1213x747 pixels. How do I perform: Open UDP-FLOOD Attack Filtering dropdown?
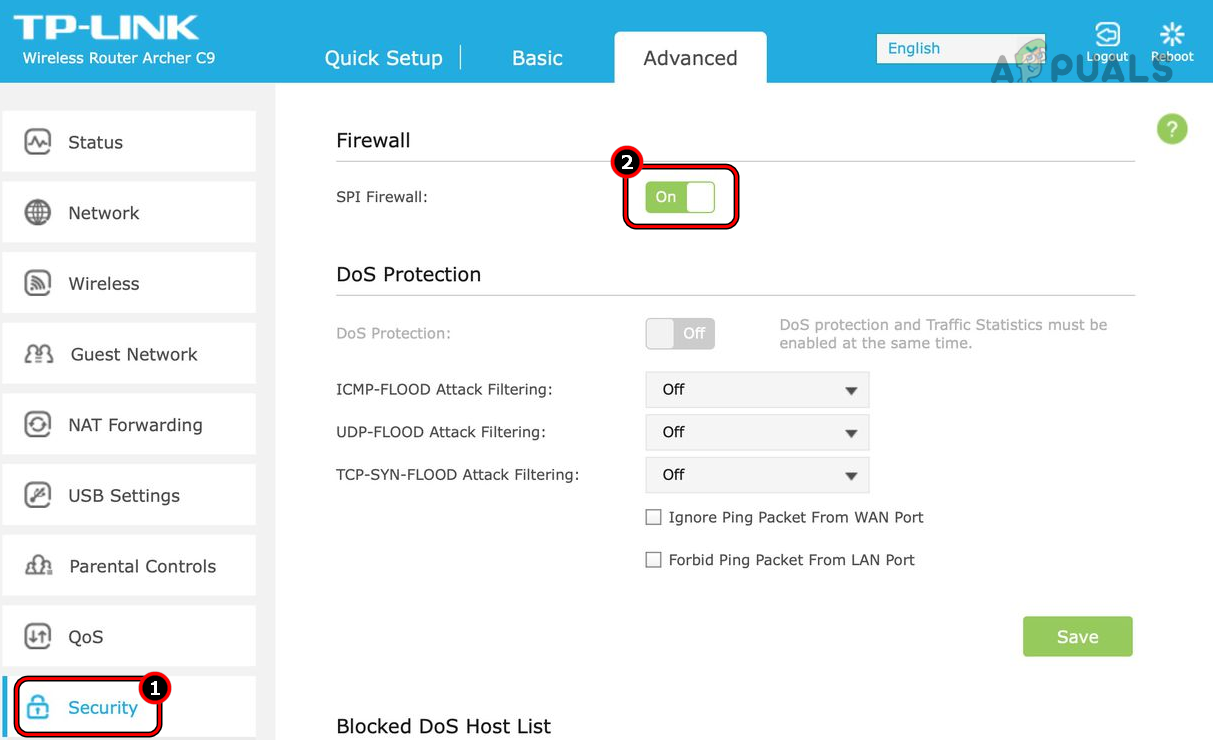756,432
